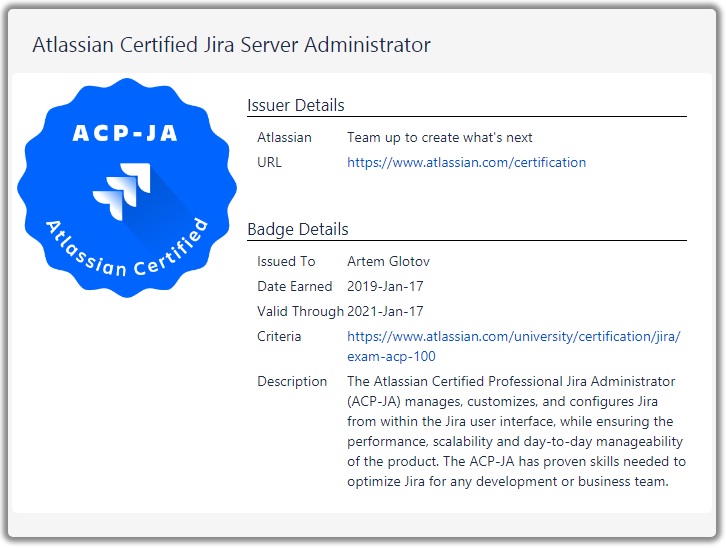Click the 'Badge Details' heading

(297, 229)
